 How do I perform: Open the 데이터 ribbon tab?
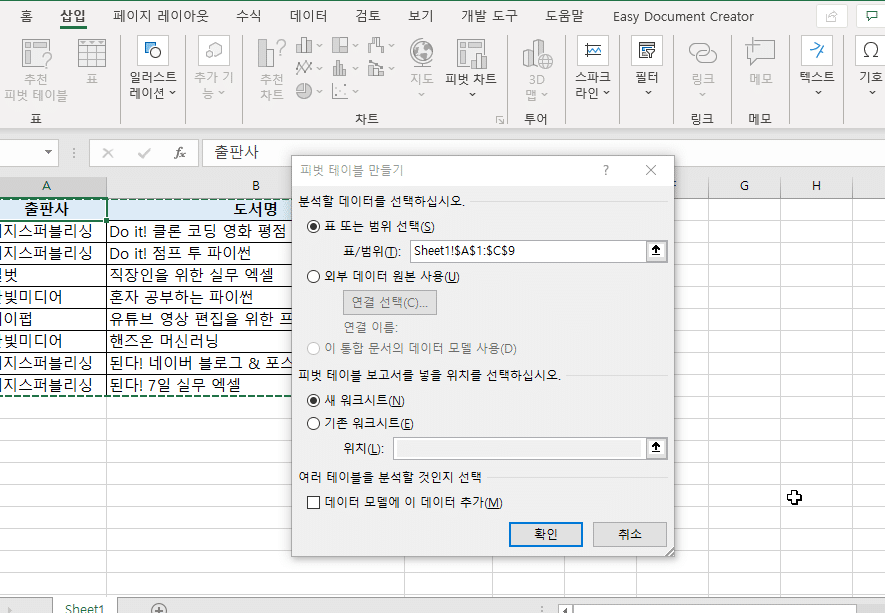tap(308, 17)
